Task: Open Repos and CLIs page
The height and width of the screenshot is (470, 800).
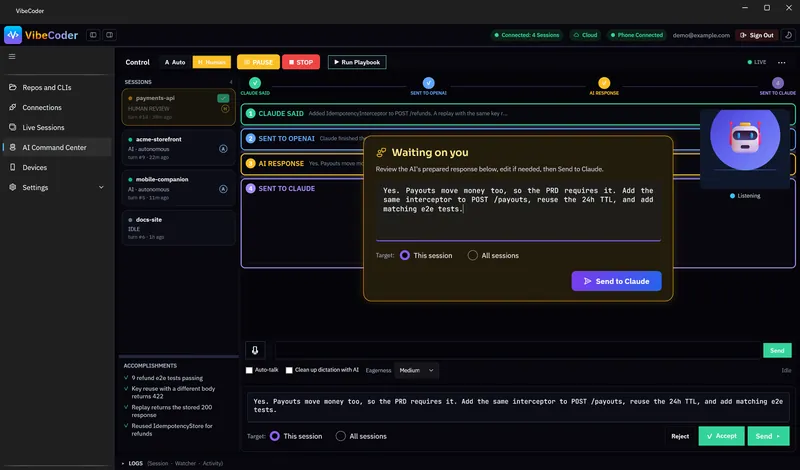Action: [x=57, y=87]
